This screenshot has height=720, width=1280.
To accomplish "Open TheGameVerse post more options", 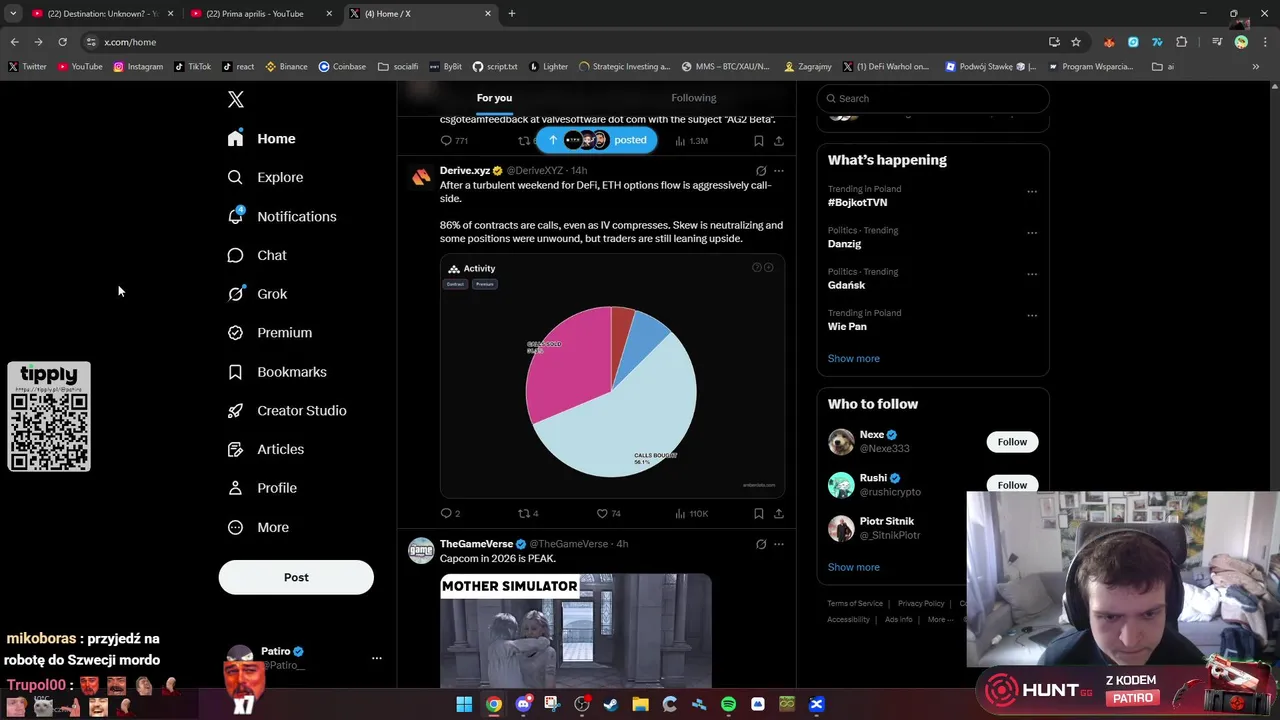I will pyautogui.click(x=779, y=544).
